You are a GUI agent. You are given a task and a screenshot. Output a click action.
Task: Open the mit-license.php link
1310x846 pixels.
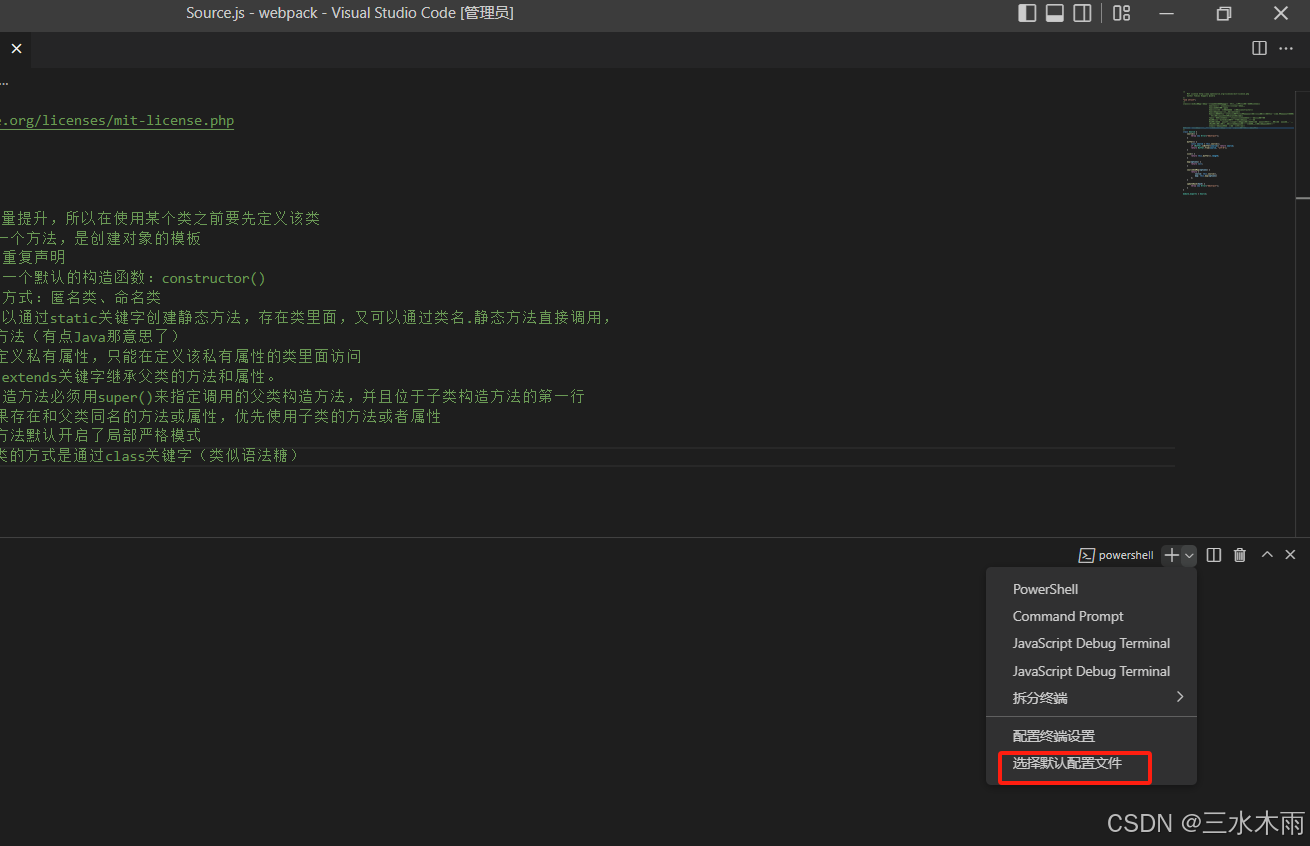pos(117,120)
